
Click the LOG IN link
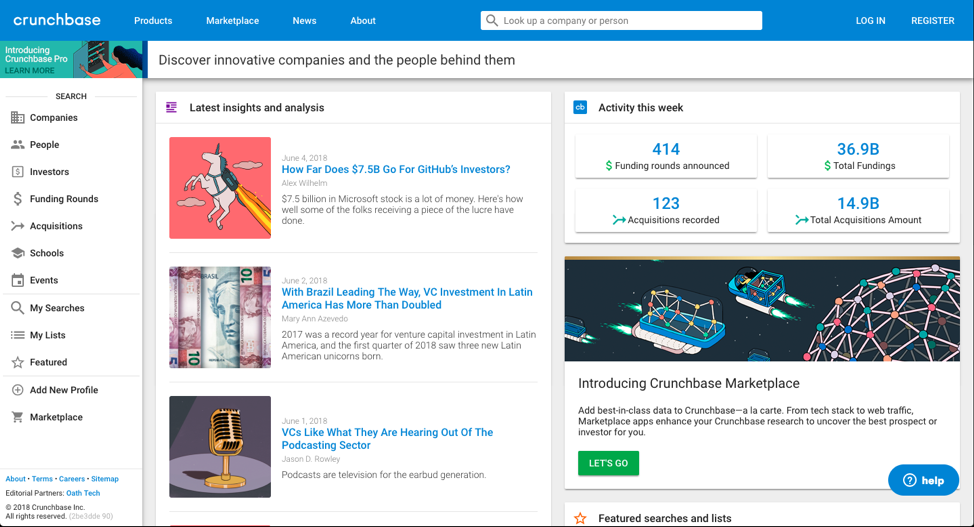point(870,21)
